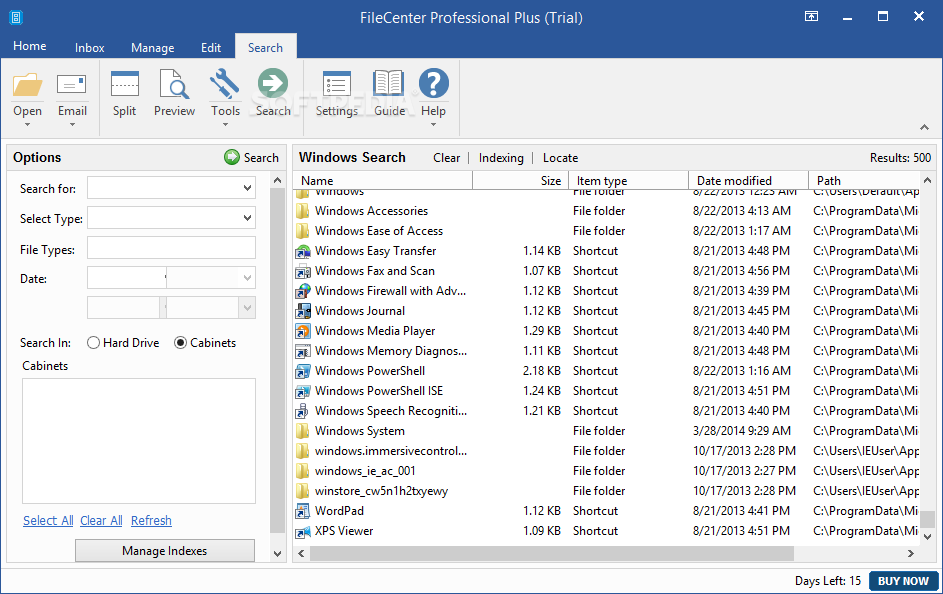Click Search button in Options header
The image size is (943, 594).
[x=251, y=158]
